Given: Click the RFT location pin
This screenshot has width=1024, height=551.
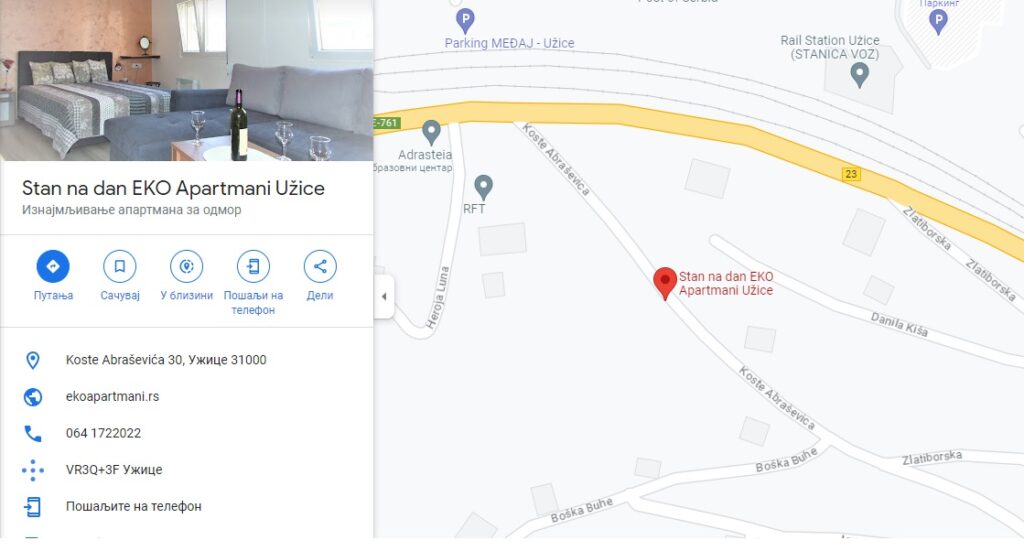Looking at the screenshot, I should click(x=483, y=188).
